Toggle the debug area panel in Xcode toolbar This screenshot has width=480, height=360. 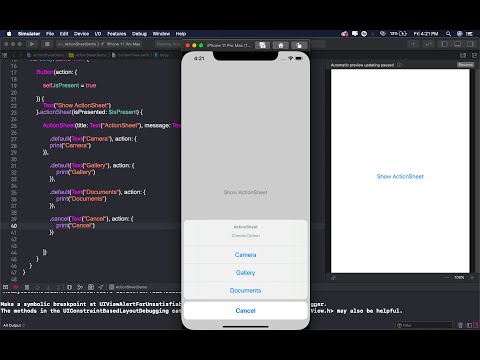[x=457, y=44]
